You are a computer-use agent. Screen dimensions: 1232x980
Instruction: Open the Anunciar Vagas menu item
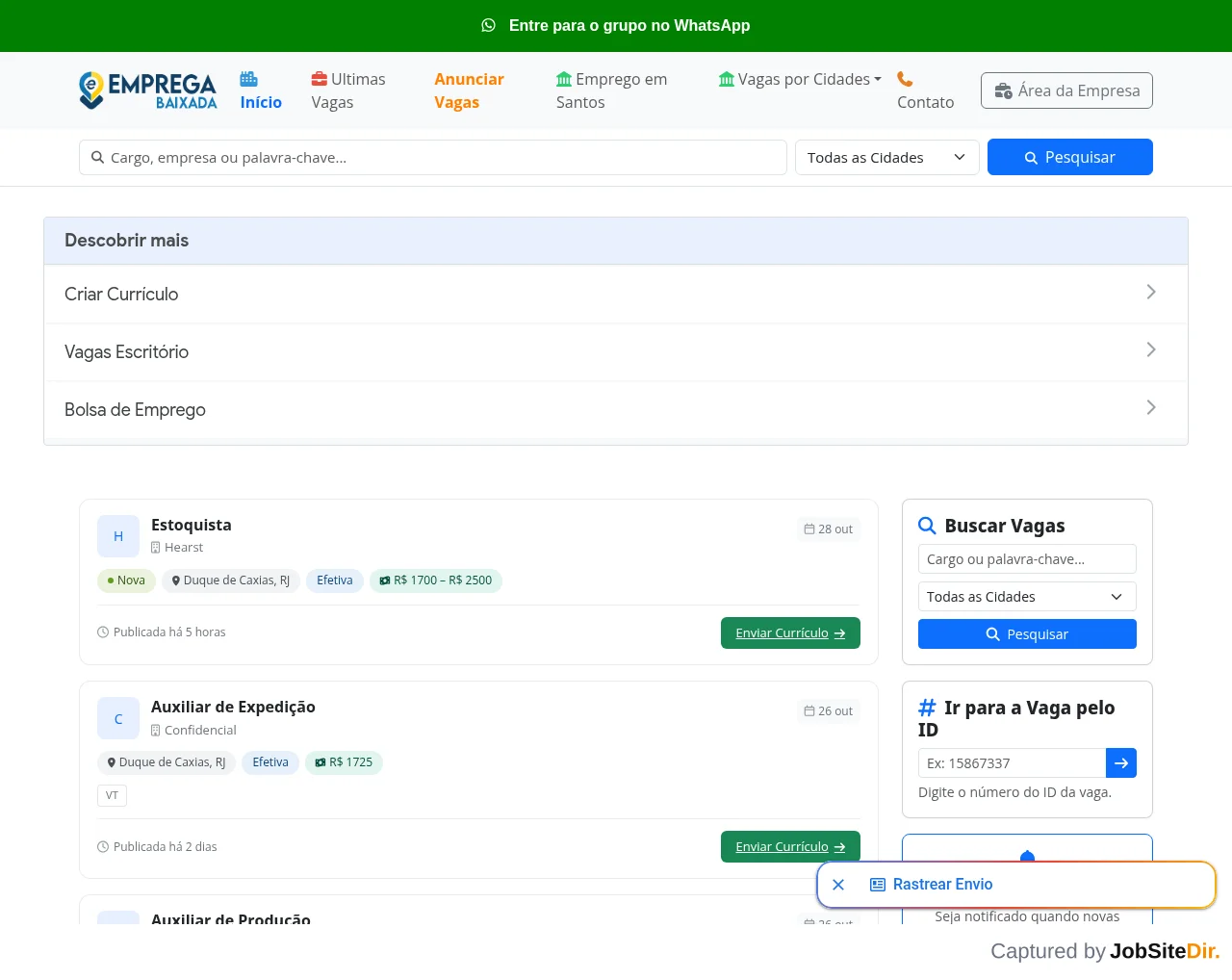click(470, 90)
